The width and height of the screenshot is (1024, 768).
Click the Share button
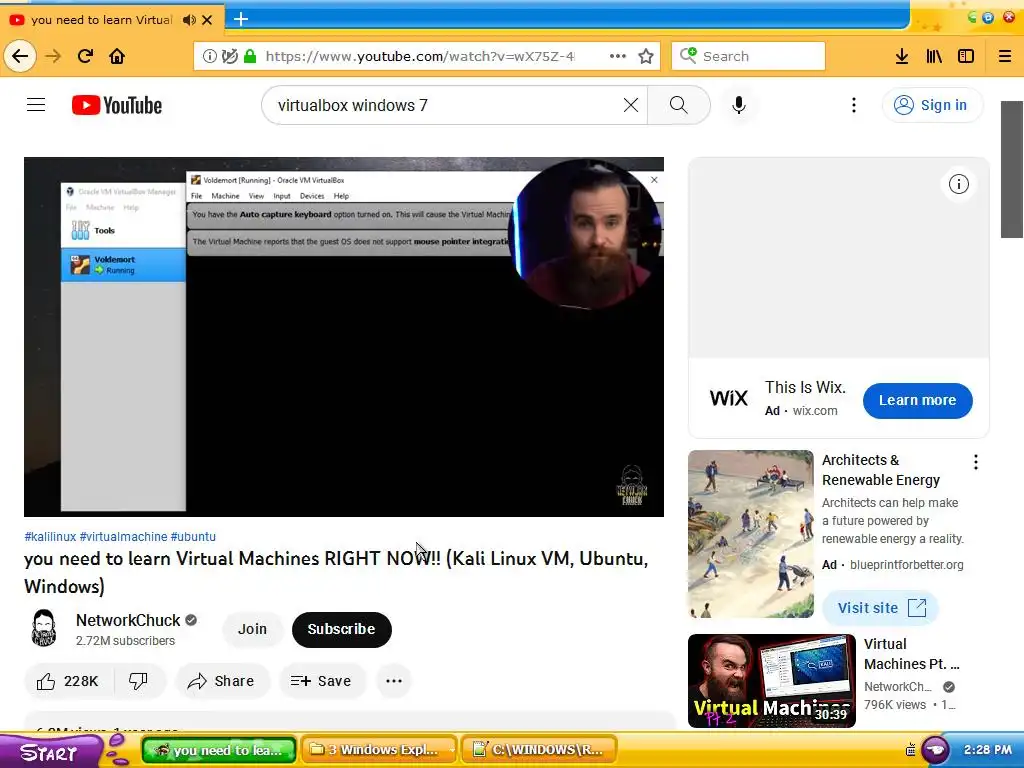coord(221,681)
